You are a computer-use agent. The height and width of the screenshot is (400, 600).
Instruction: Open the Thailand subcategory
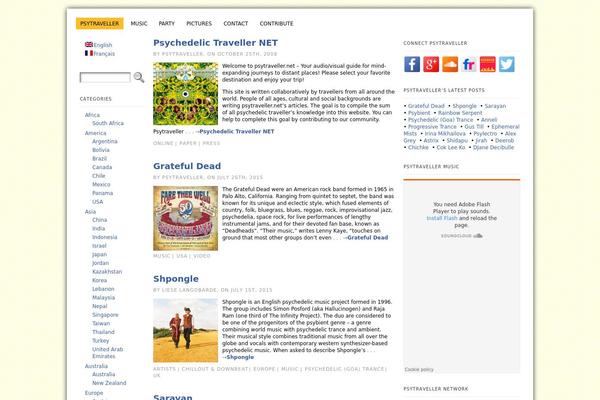tap(103, 332)
